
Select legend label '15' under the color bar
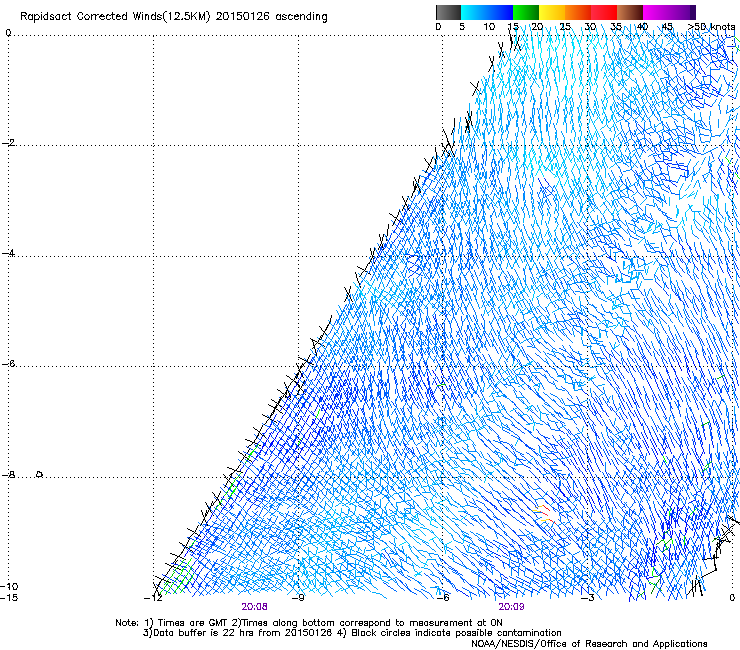coord(513,27)
